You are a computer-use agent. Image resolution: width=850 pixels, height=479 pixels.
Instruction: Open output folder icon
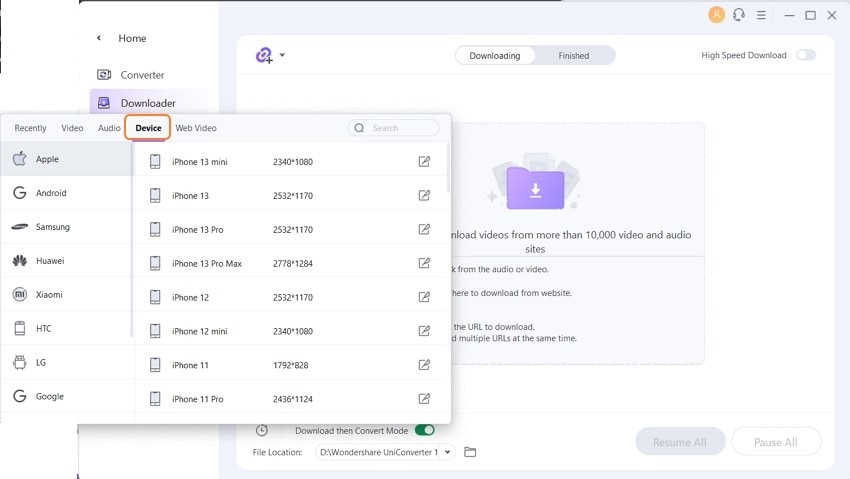pos(470,452)
